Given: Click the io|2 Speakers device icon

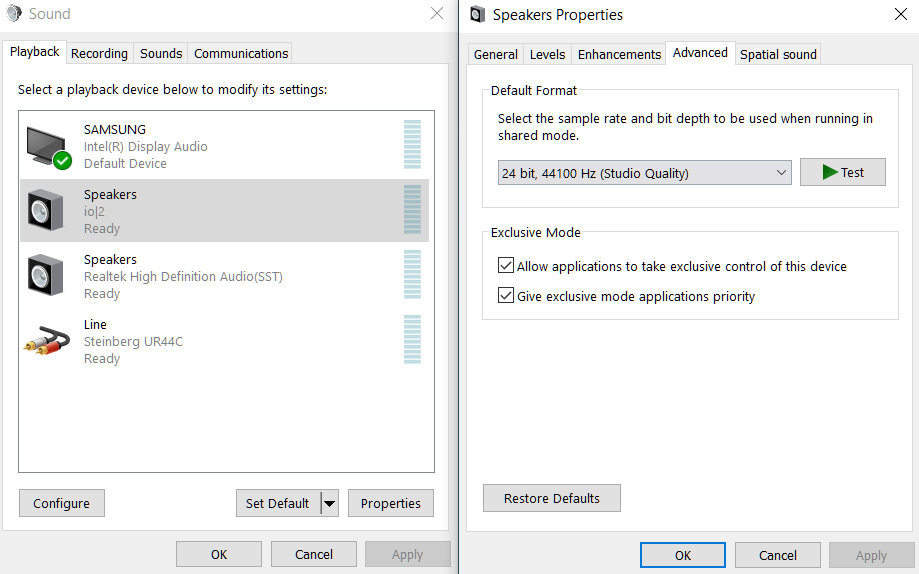Looking at the screenshot, I should [46, 211].
